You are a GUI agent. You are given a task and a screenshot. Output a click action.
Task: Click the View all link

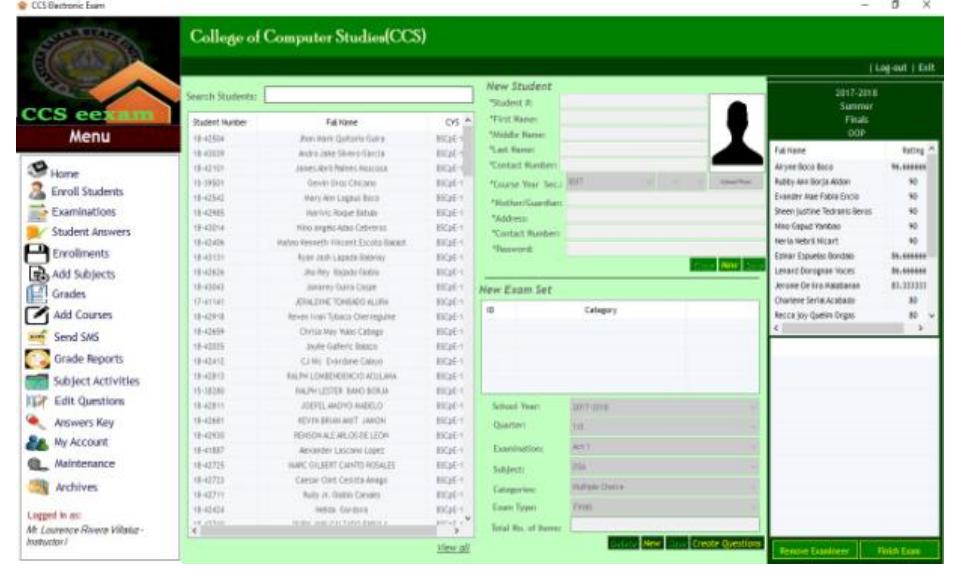[x=453, y=548]
